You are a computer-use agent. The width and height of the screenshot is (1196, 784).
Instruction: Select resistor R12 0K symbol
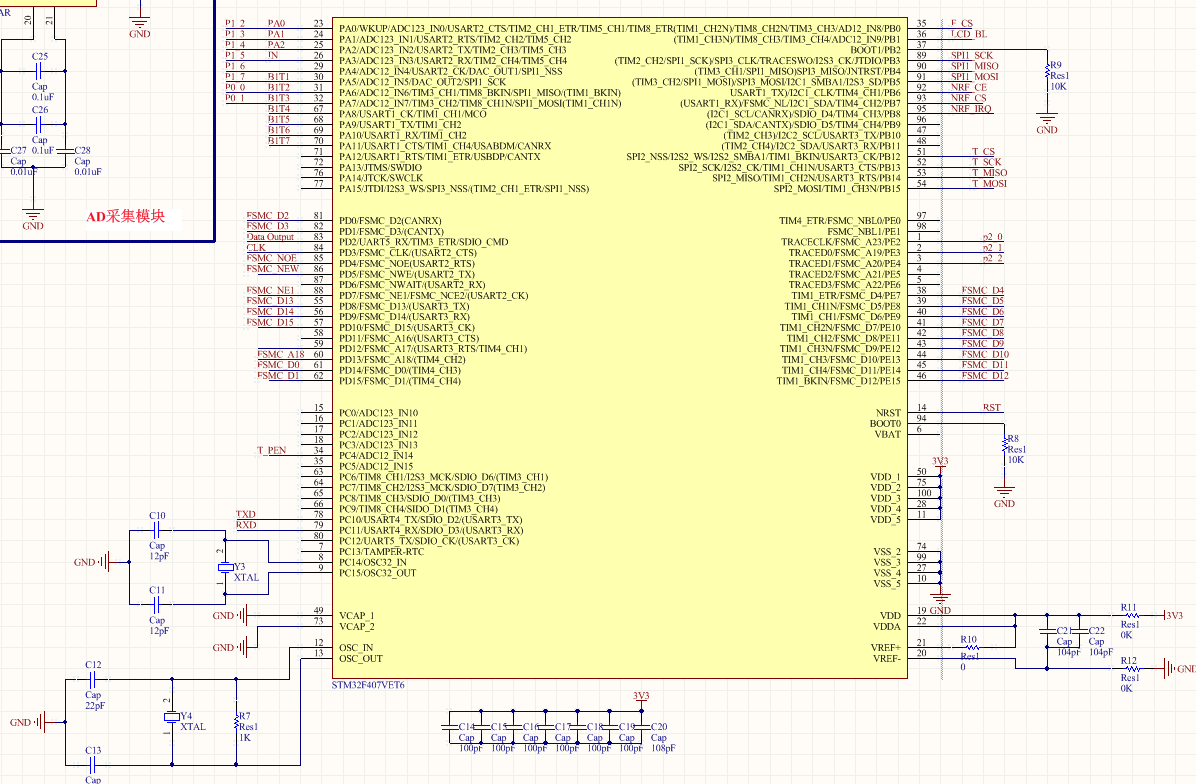coord(1131,669)
